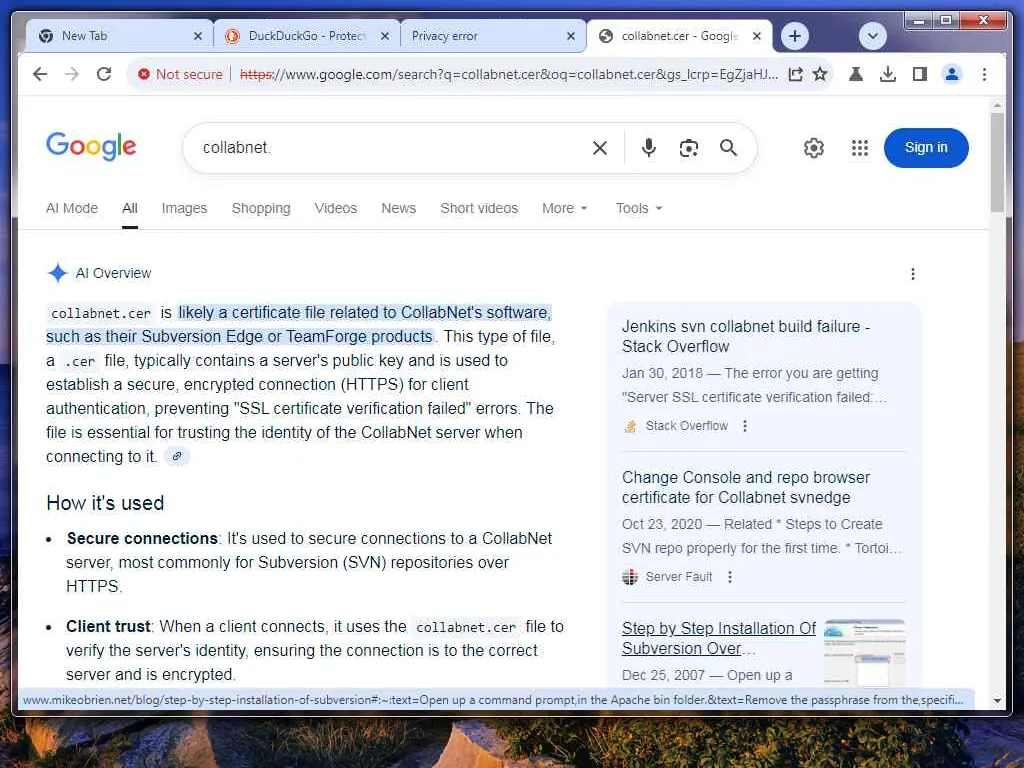Select the Images search tab
The width and height of the screenshot is (1024, 768).
(x=184, y=208)
